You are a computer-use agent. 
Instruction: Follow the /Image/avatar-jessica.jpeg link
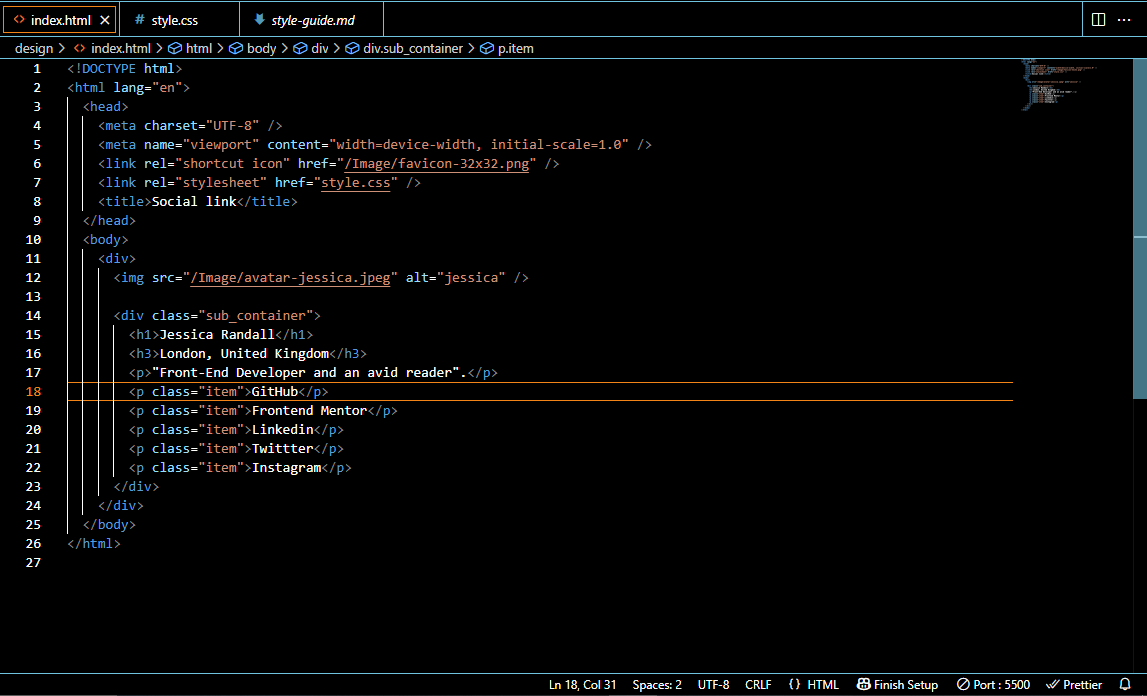pos(290,277)
